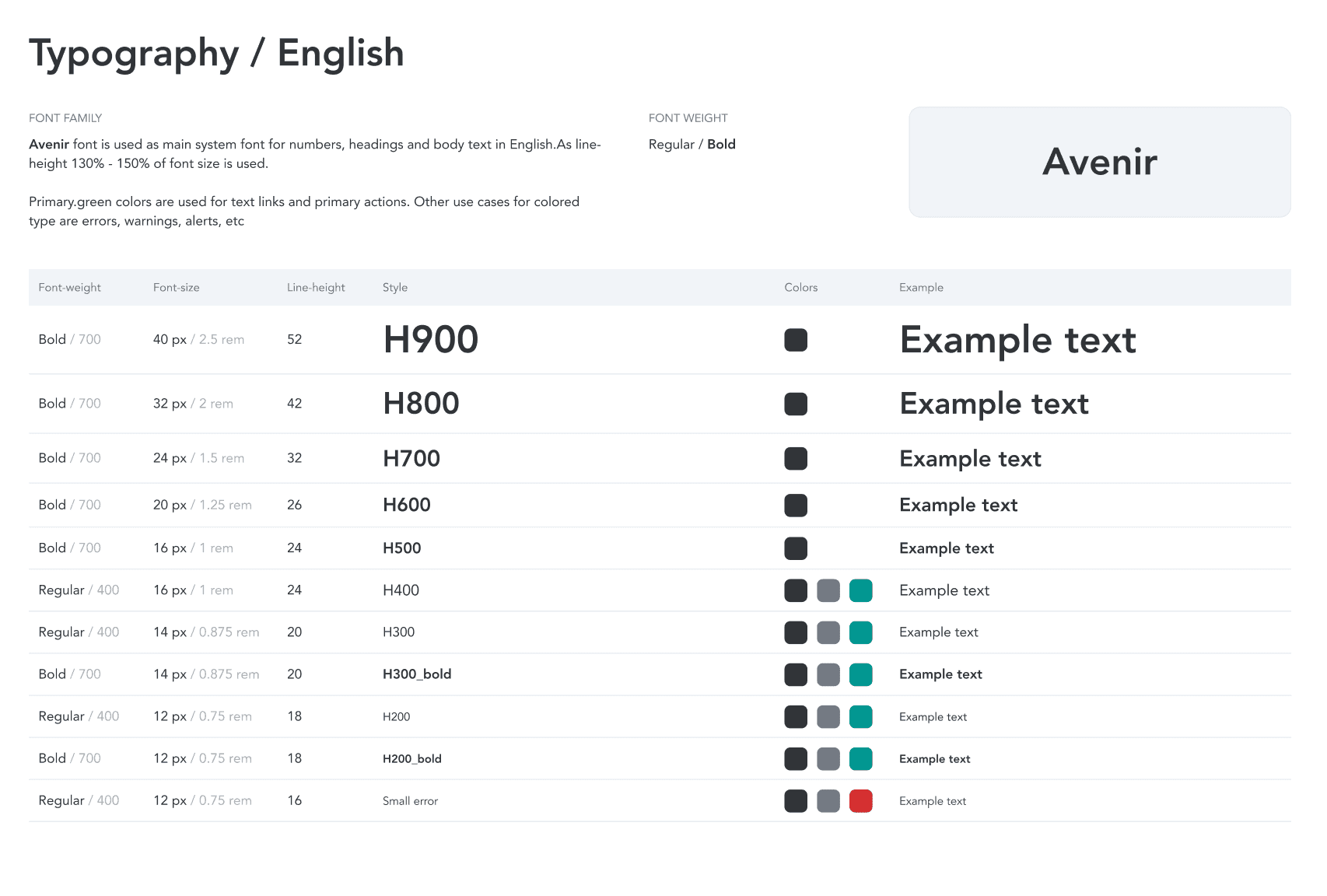Select the gray swatch in the H200 regular row

[828, 716]
